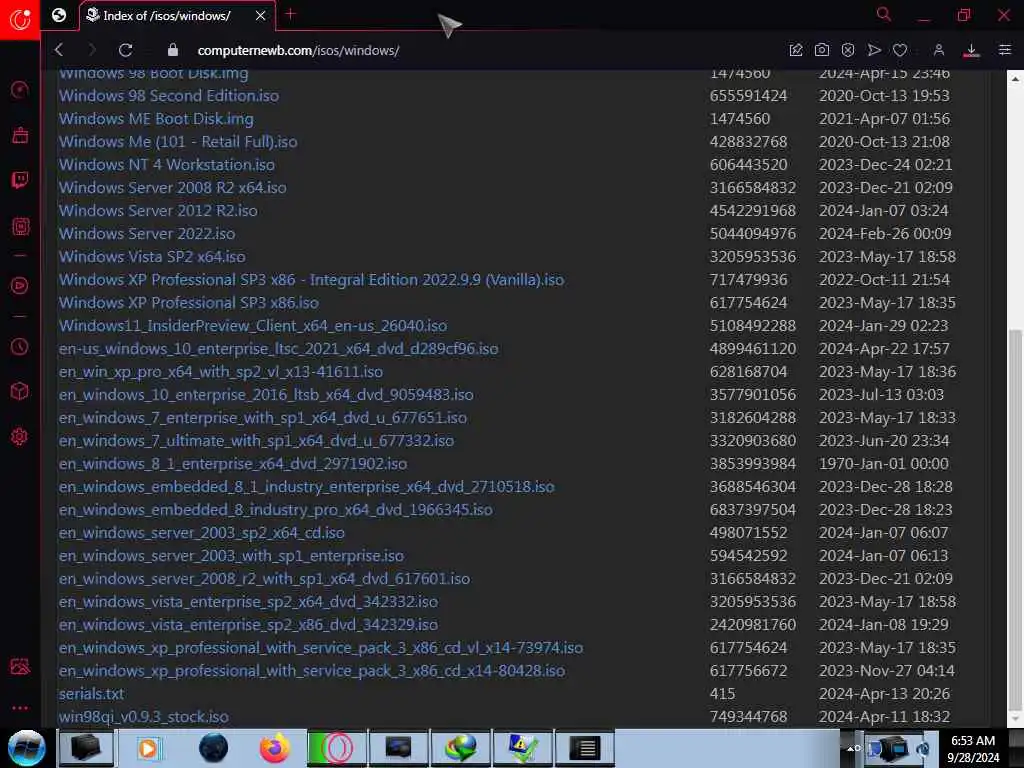The width and height of the screenshot is (1024, 768).
Task: Open the Windows Start orb button
Action: [26, 748]
